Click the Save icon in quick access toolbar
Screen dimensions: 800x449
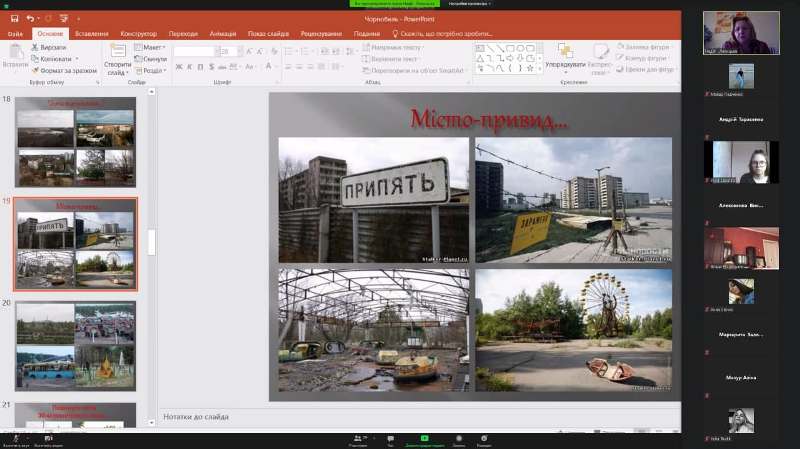point(15,18)
